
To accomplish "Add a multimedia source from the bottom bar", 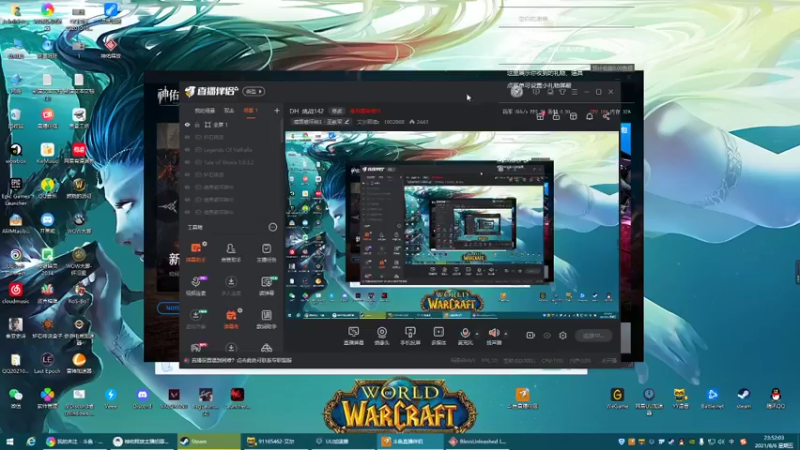I will click(438, 336).
